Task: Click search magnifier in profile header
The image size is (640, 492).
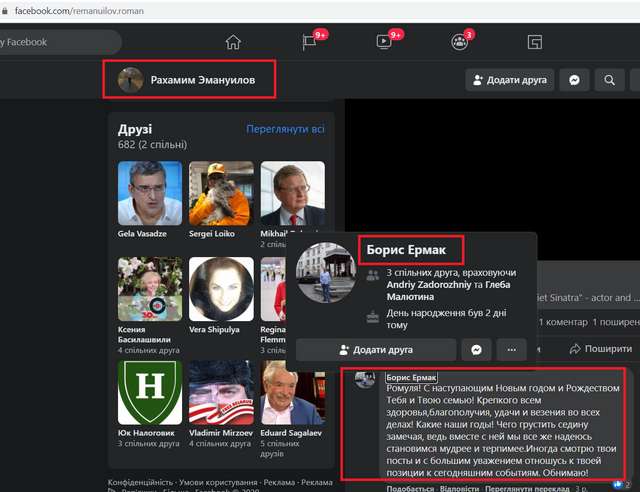Action: tap(608, 80)
